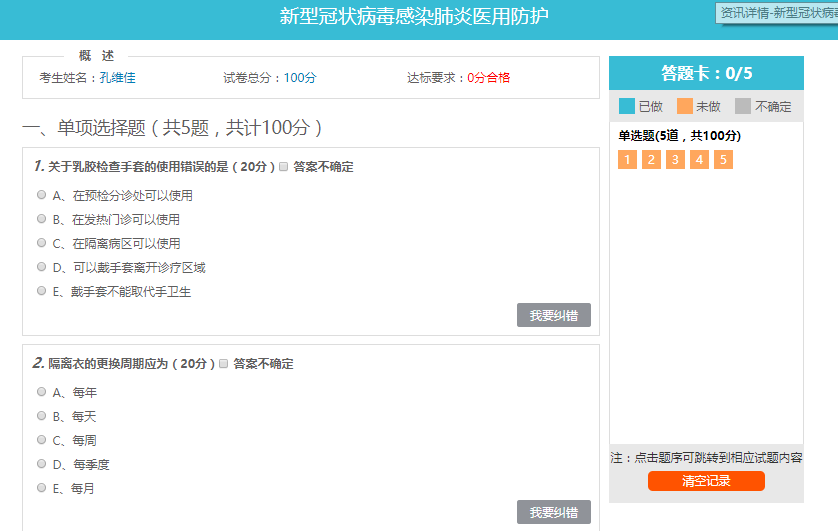
Task: Check 答案不确定 for question 2
Action: point(224,364)
